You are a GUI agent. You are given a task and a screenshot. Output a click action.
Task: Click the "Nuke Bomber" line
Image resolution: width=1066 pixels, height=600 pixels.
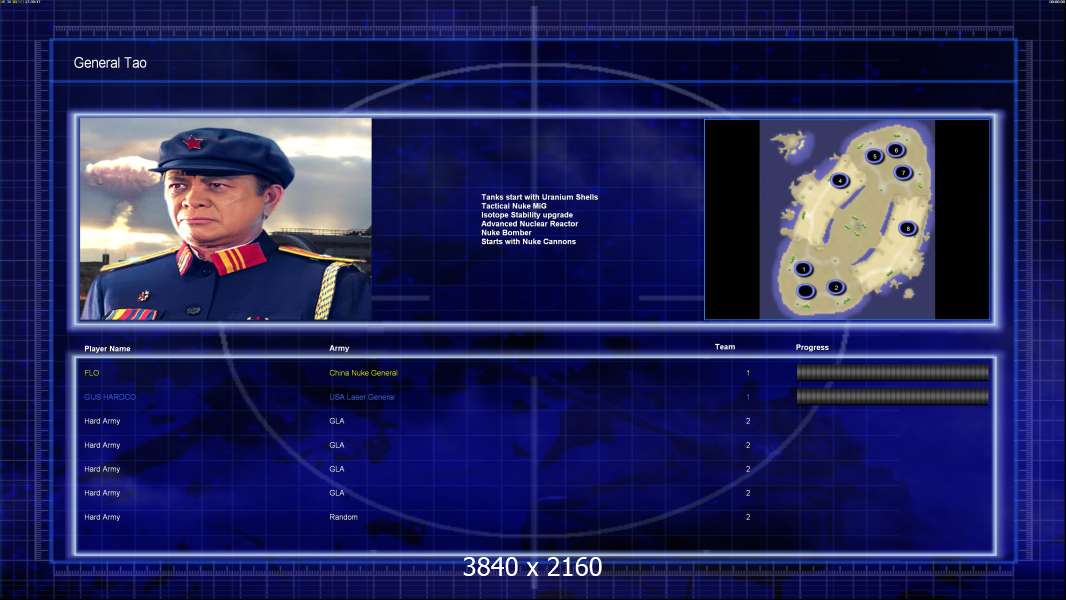coord(506,232)
